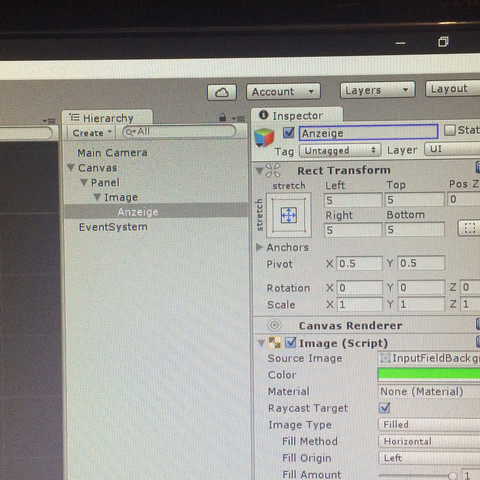This screenshot has height=480, width=480.
Task: Toggle the Anzeige active checkbox
Action: click(288, 133)
